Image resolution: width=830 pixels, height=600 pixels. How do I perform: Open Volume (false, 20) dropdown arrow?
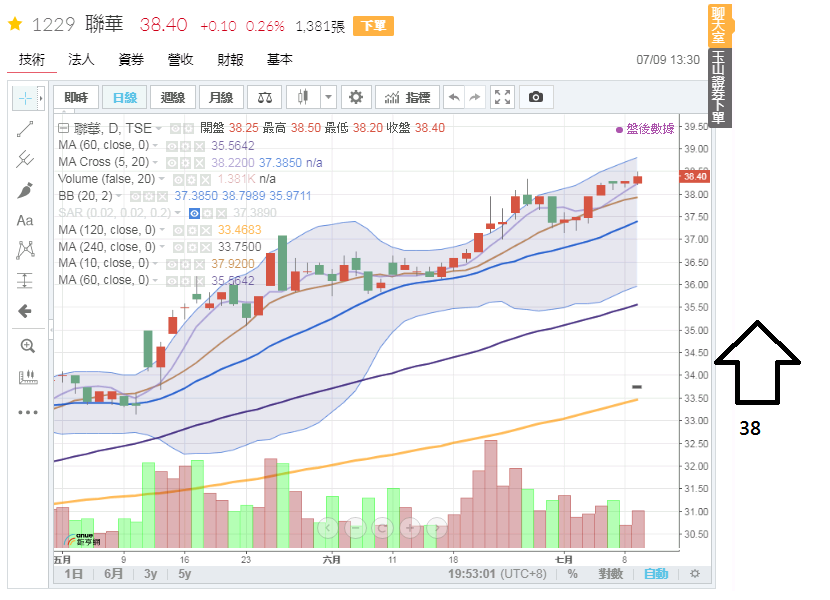click(161, 179)
